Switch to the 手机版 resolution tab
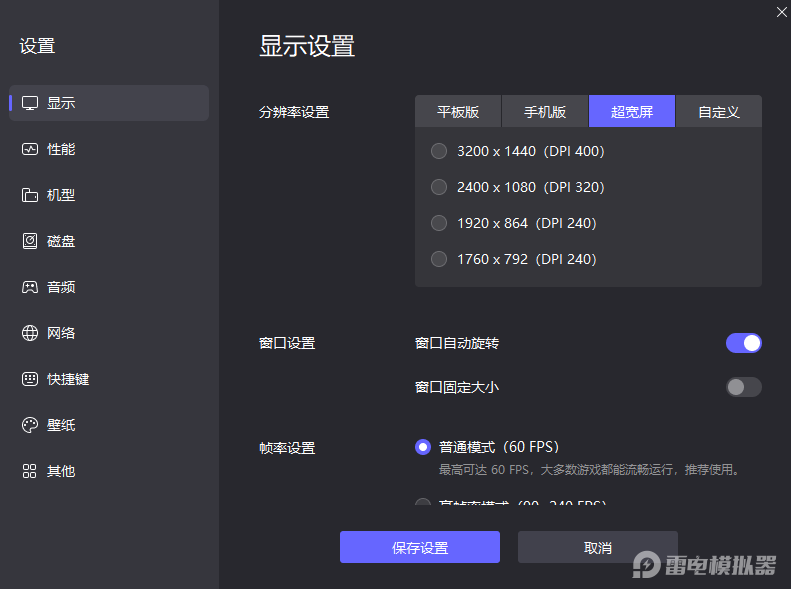 point(545,111)
